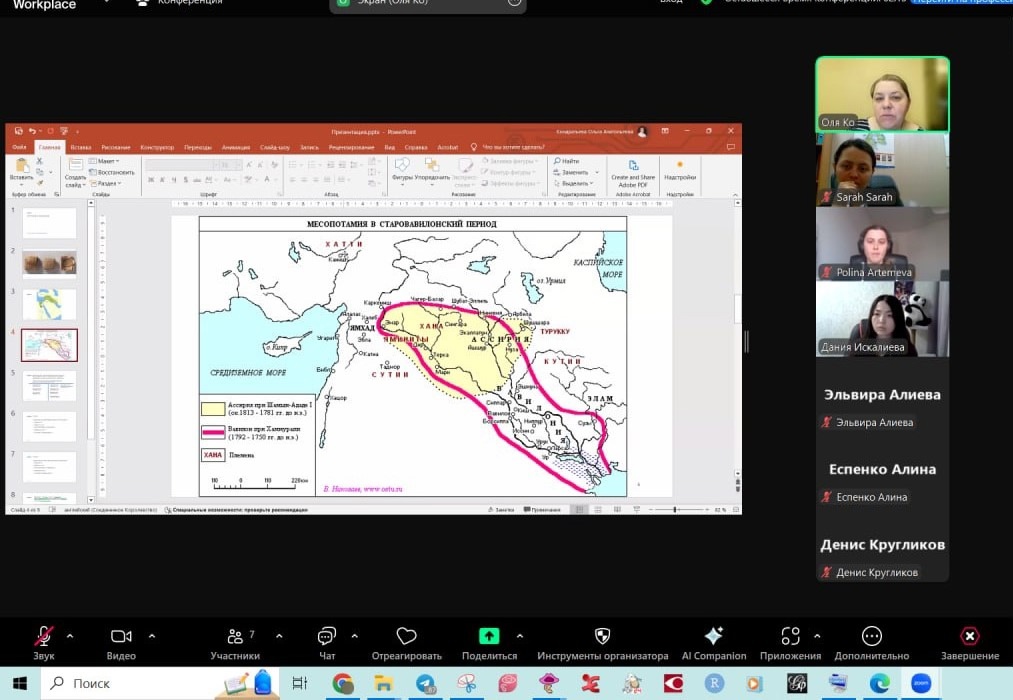
Task: Select slide 5 thumbnail
Action: 49,386
